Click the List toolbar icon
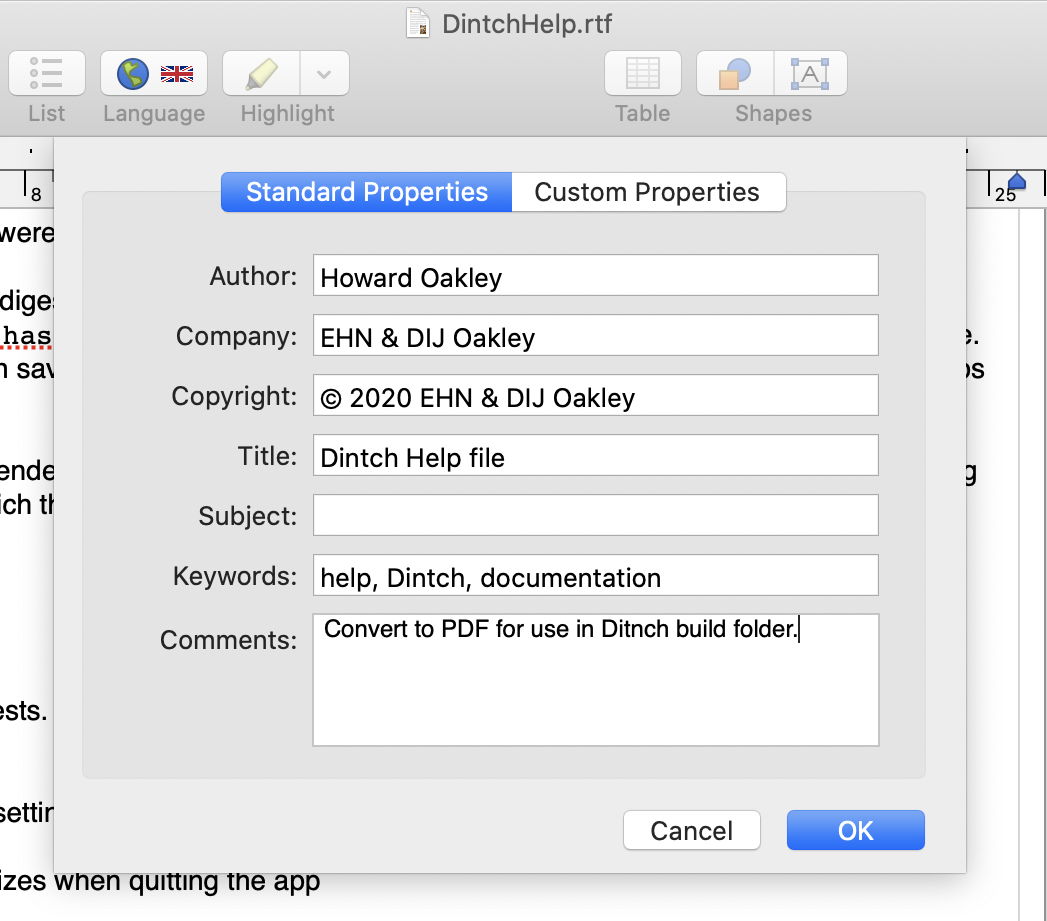This screenshot has width=1047, height=921. click(47, 74)
